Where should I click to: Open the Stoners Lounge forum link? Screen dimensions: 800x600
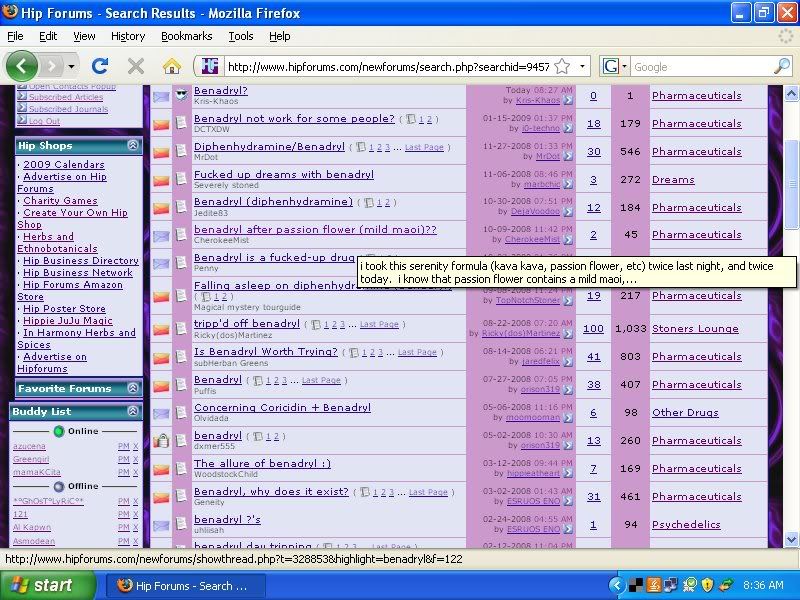tap(695, 329)
